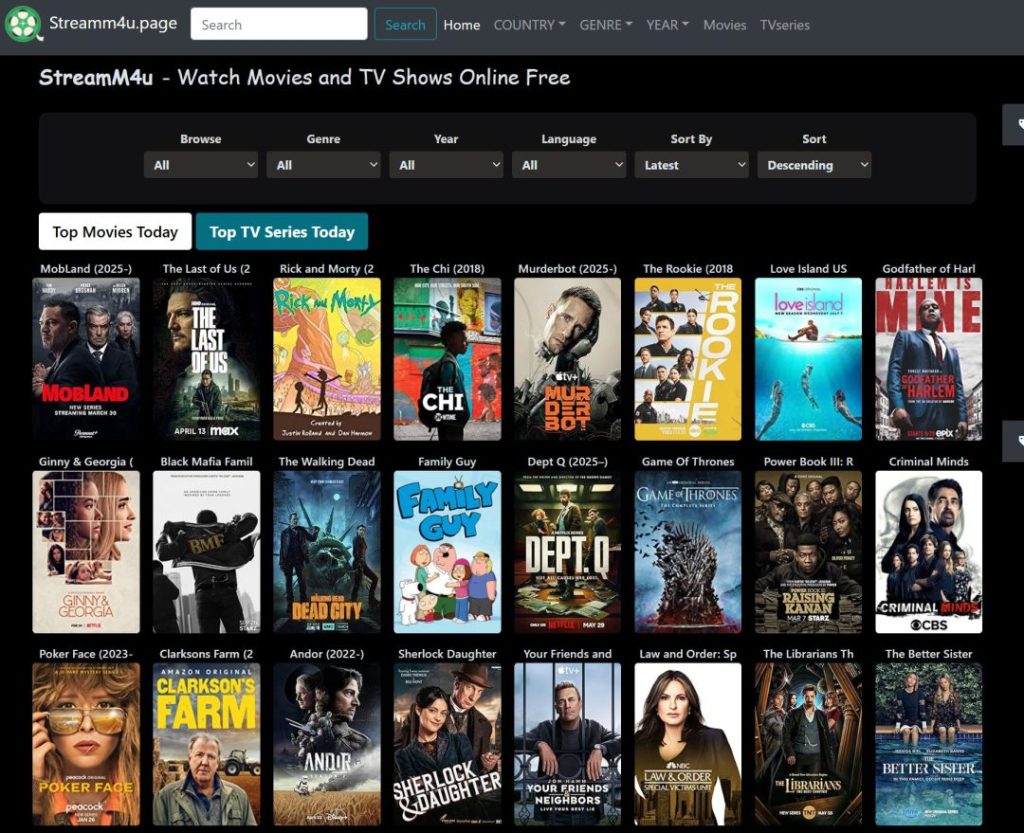Click the 'Sherlock Daughter' title link
The width and height of the screenshot is (1024, 833).
coord(447,653)
